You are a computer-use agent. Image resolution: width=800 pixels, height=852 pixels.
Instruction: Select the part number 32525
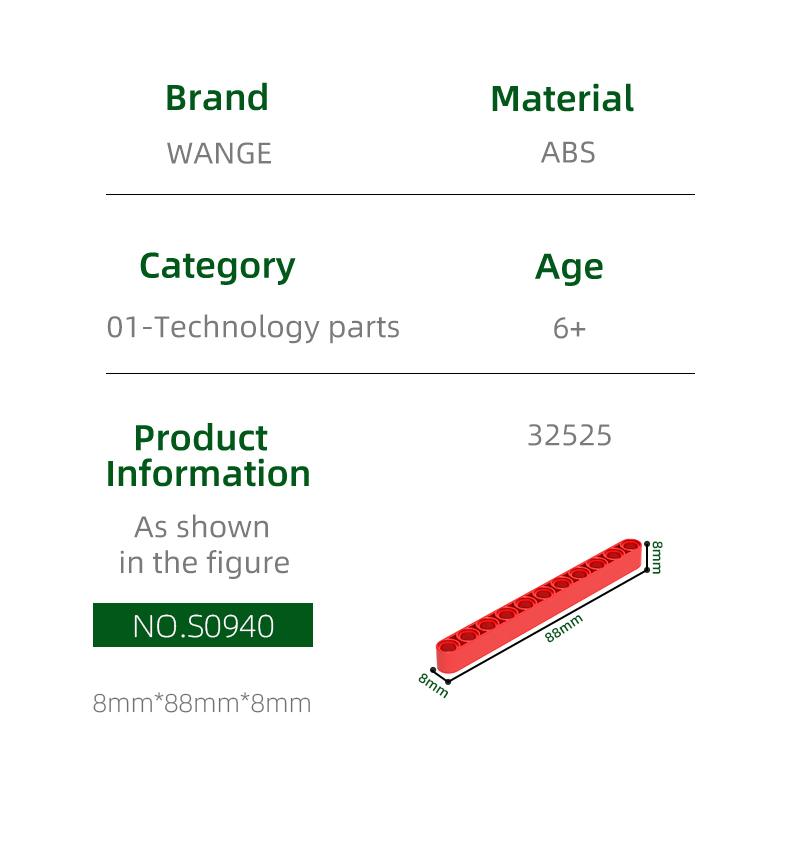(569, 435)
